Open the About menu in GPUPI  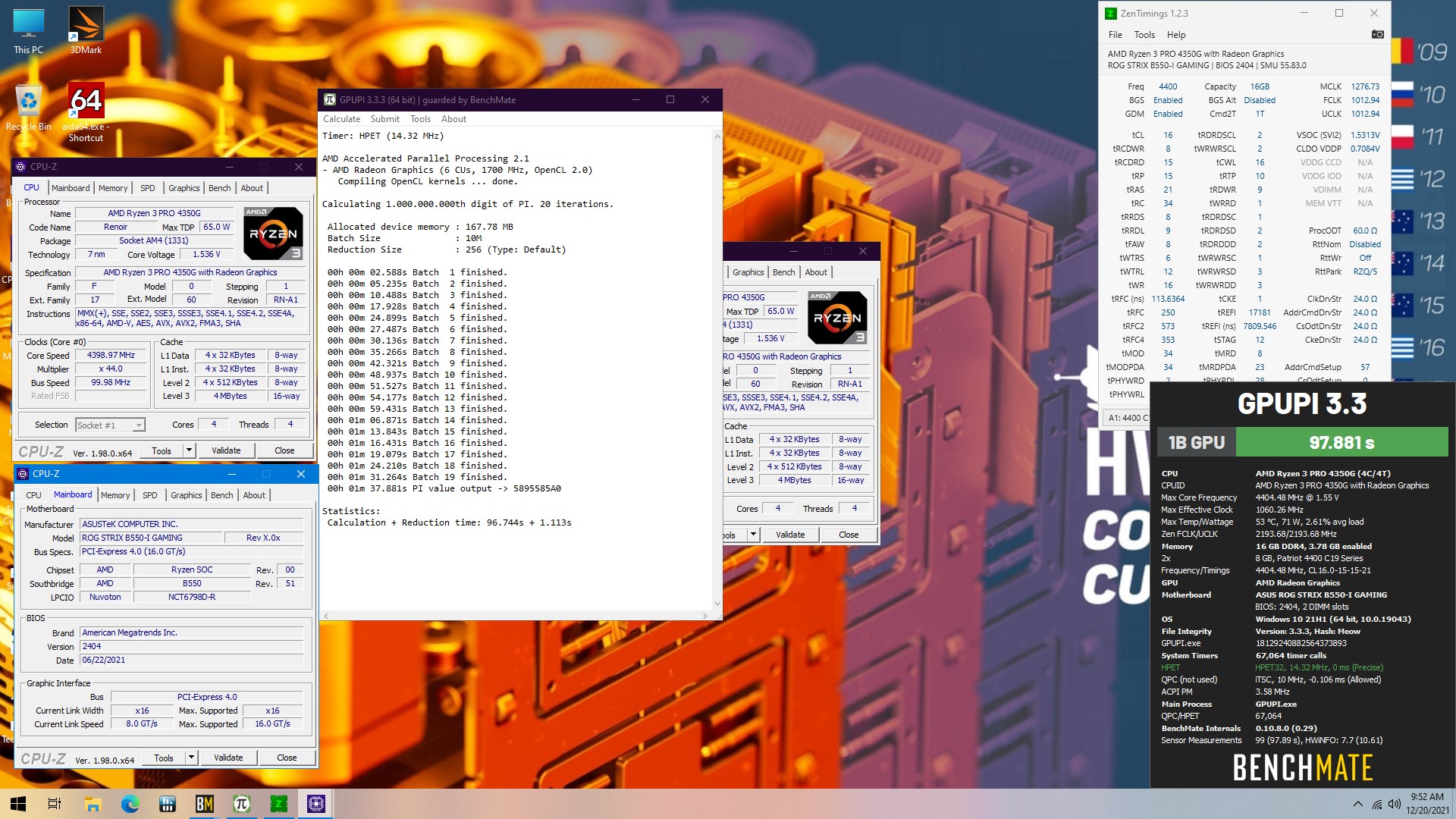click(x=453, y=119)
